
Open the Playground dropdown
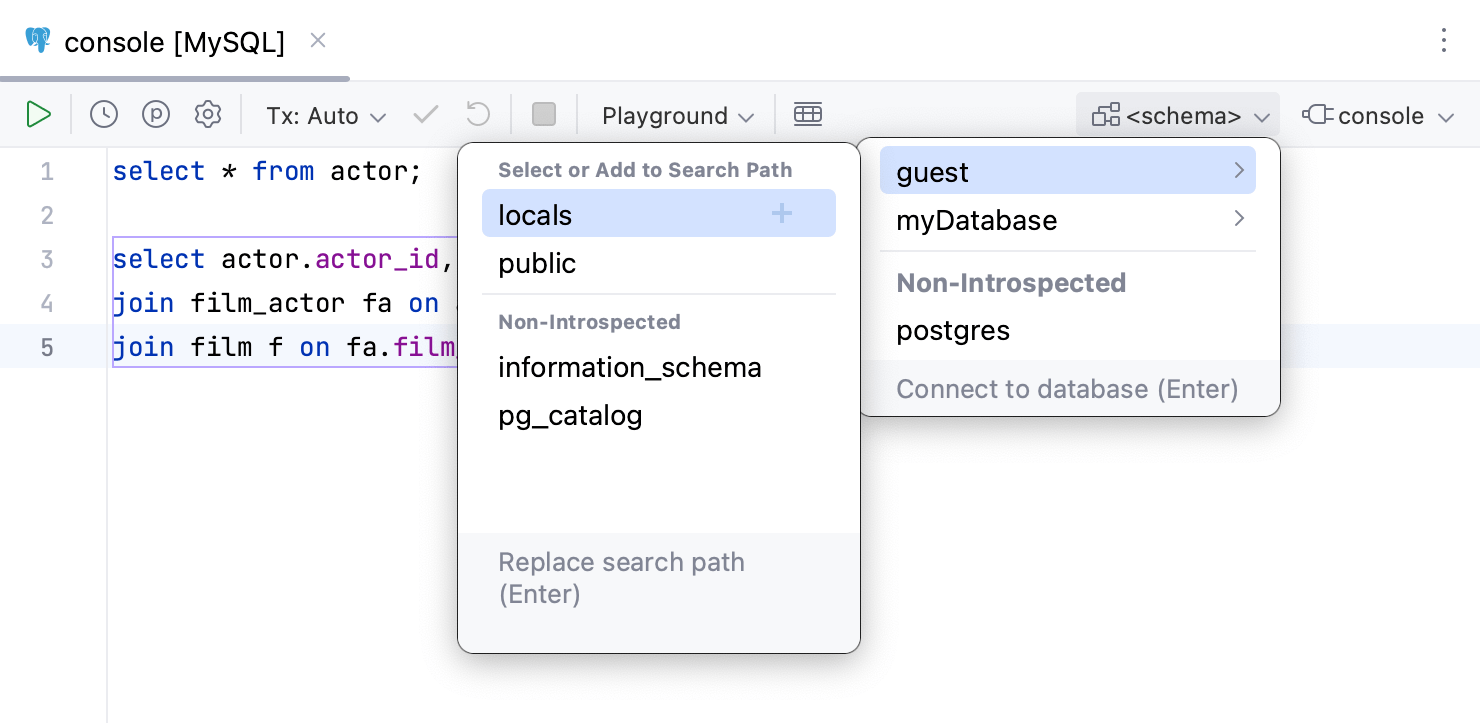[676, 114]
